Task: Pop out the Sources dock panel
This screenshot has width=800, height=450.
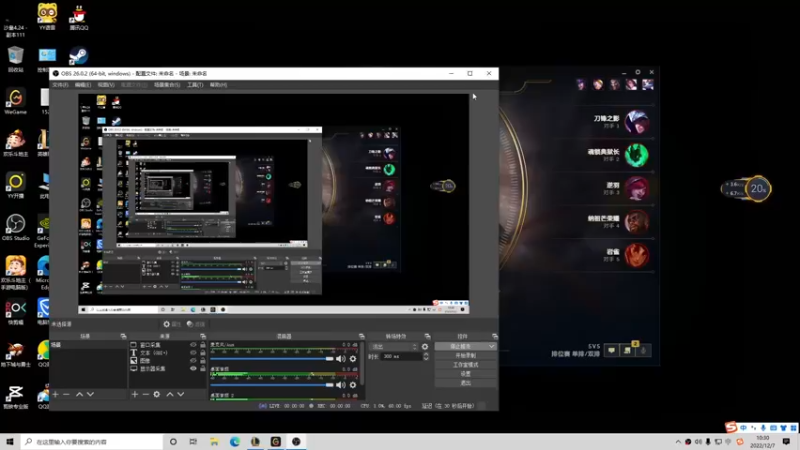Action: point(203,336)
